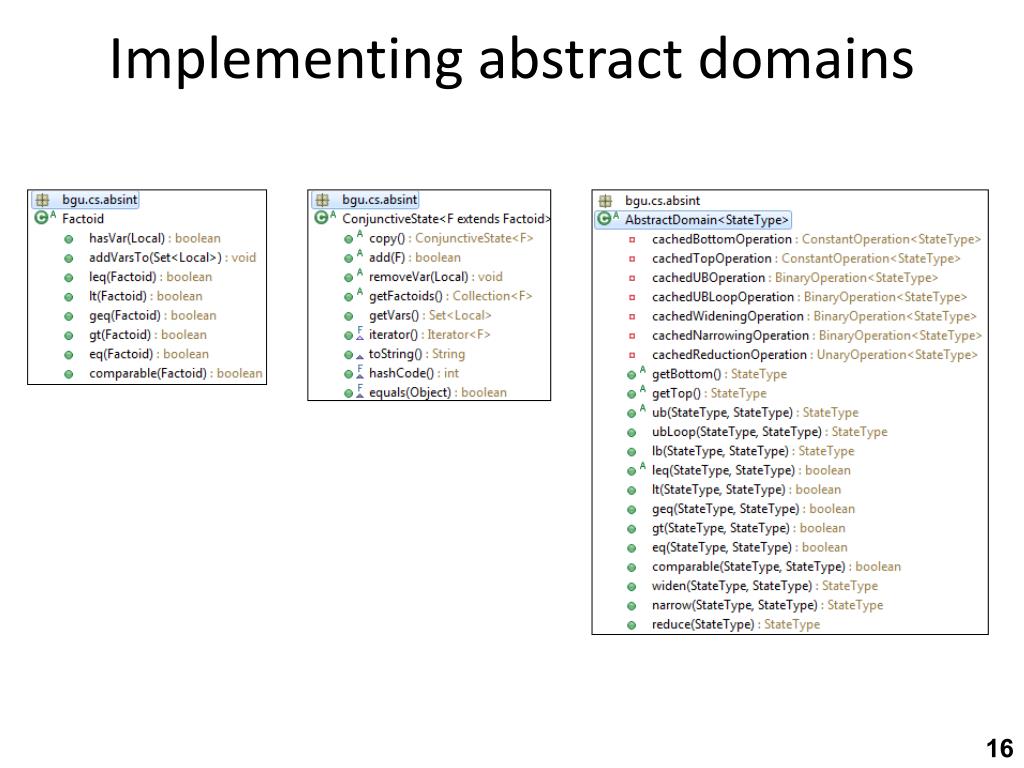Click the green method icon beside widen(StateType, StateType)

tap(632, 586)
